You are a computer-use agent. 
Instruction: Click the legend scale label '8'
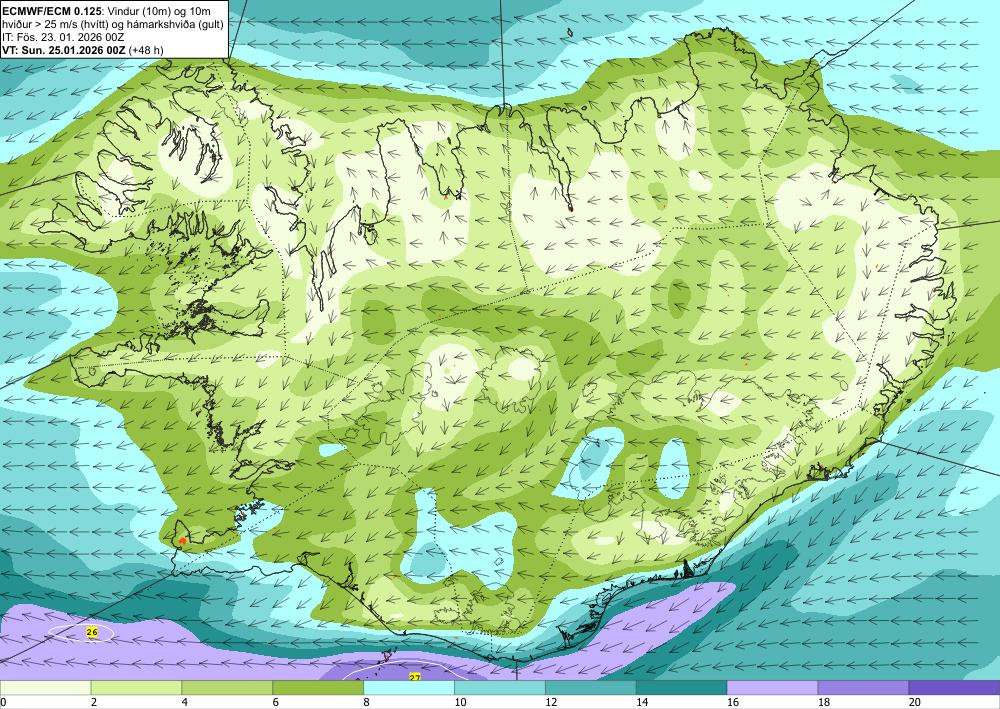pos(367,703)
